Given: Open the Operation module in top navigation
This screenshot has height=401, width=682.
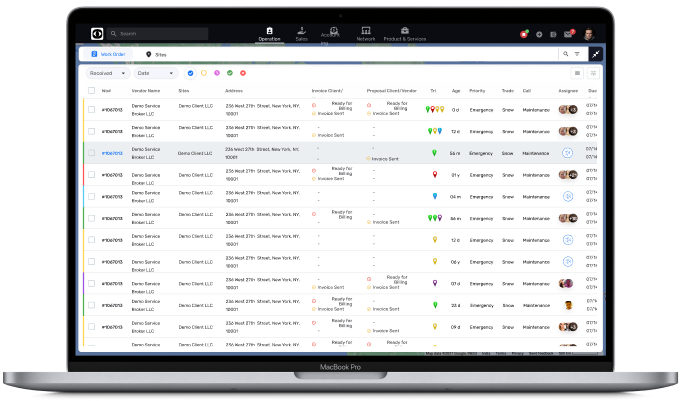Looking at the screenshot, I should [268, 34].
